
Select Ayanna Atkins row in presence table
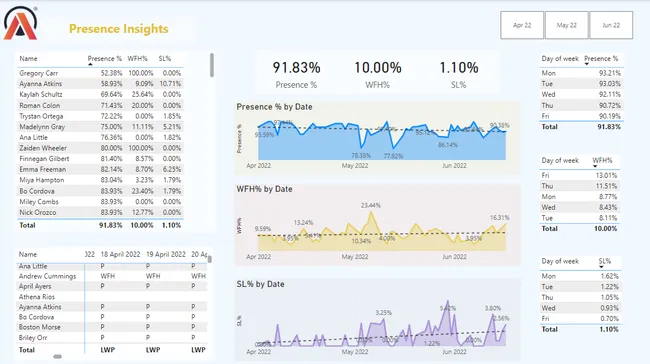100,84
